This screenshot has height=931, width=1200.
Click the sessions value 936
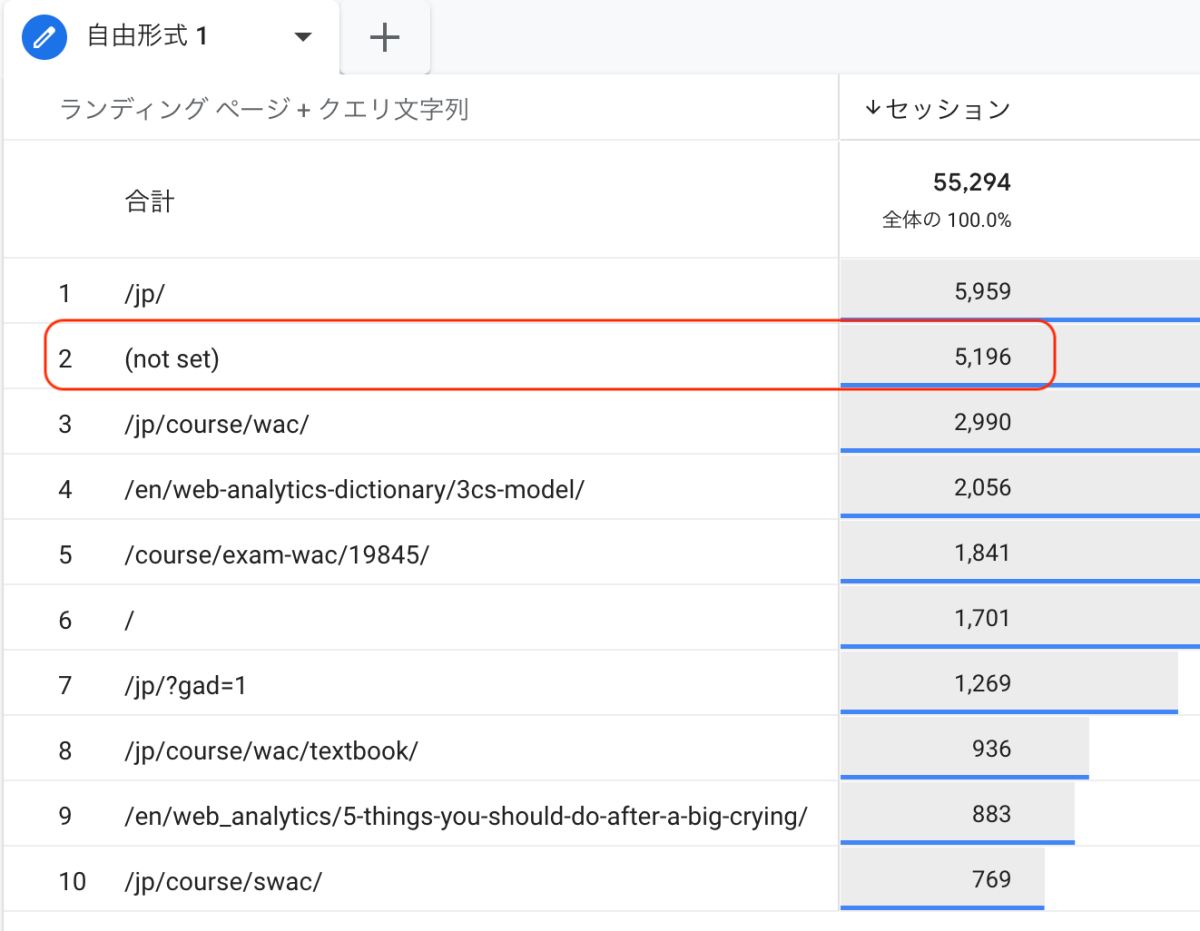(992, 749)
